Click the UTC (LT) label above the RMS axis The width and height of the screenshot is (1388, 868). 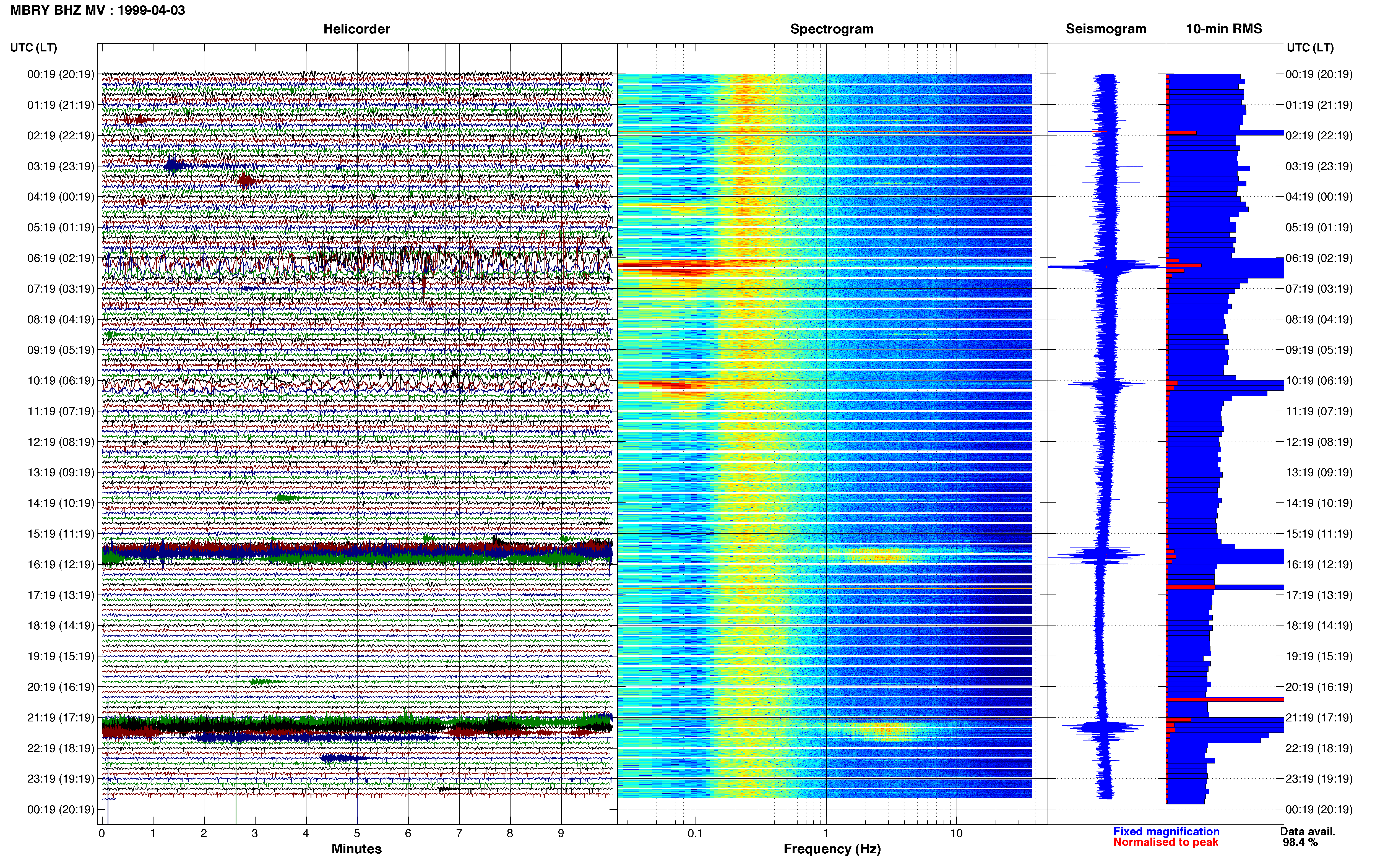pos(1310,48)
